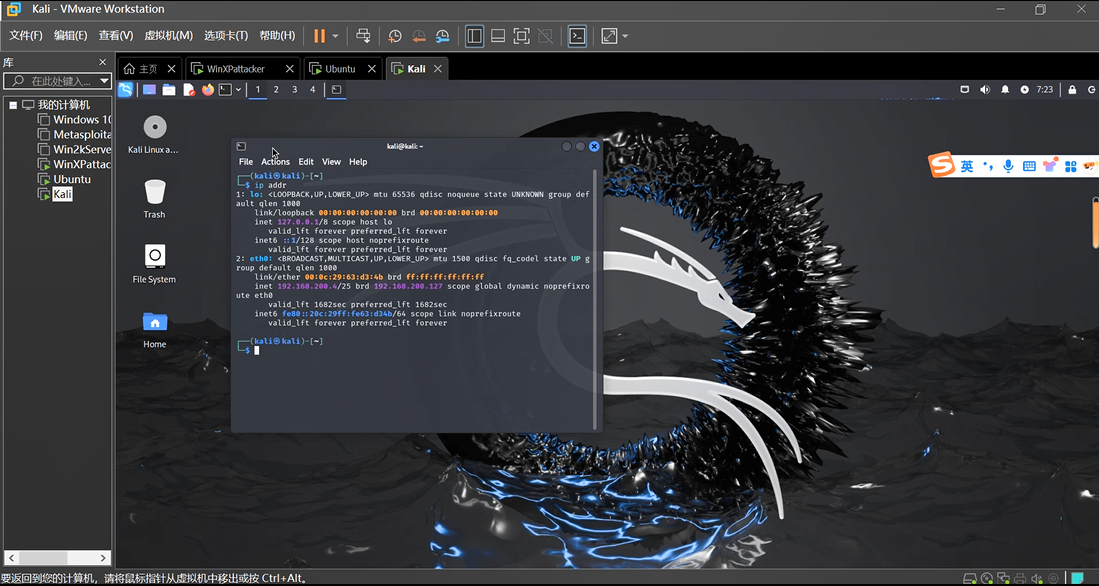Toggle Unity mode icon
Image resolution: width=1099 pixels, height=586 pixels.
click(545, 36)
